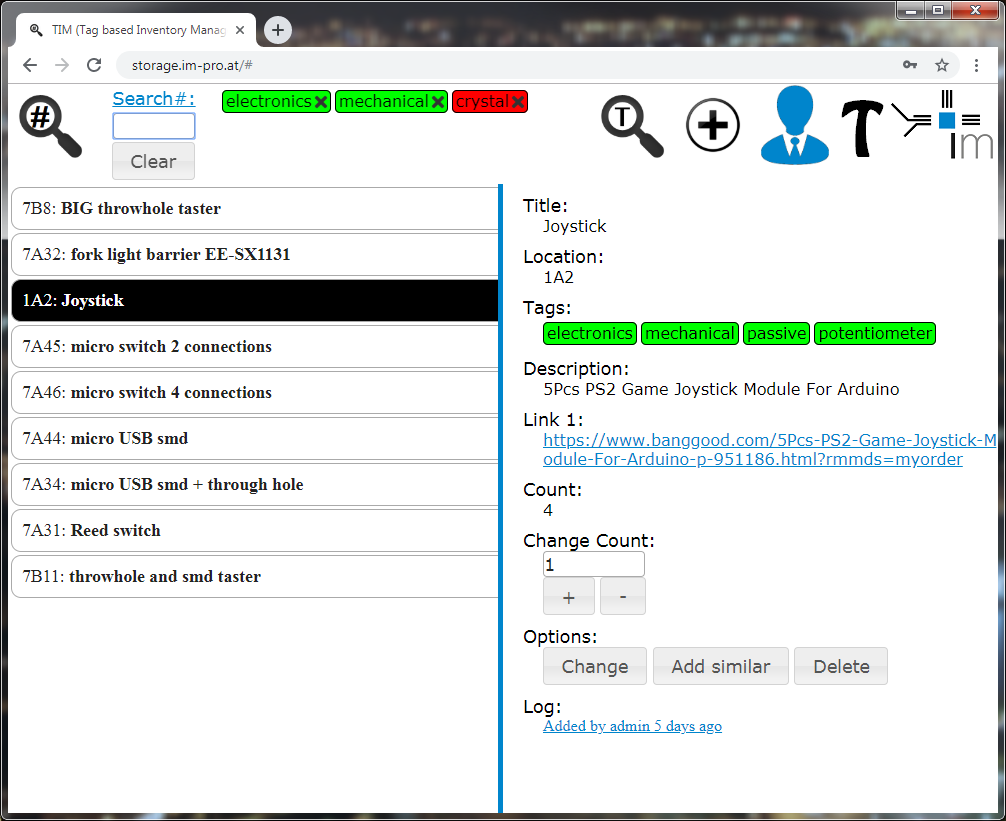Select 7A44: micro USB smd item

(255, 439)
